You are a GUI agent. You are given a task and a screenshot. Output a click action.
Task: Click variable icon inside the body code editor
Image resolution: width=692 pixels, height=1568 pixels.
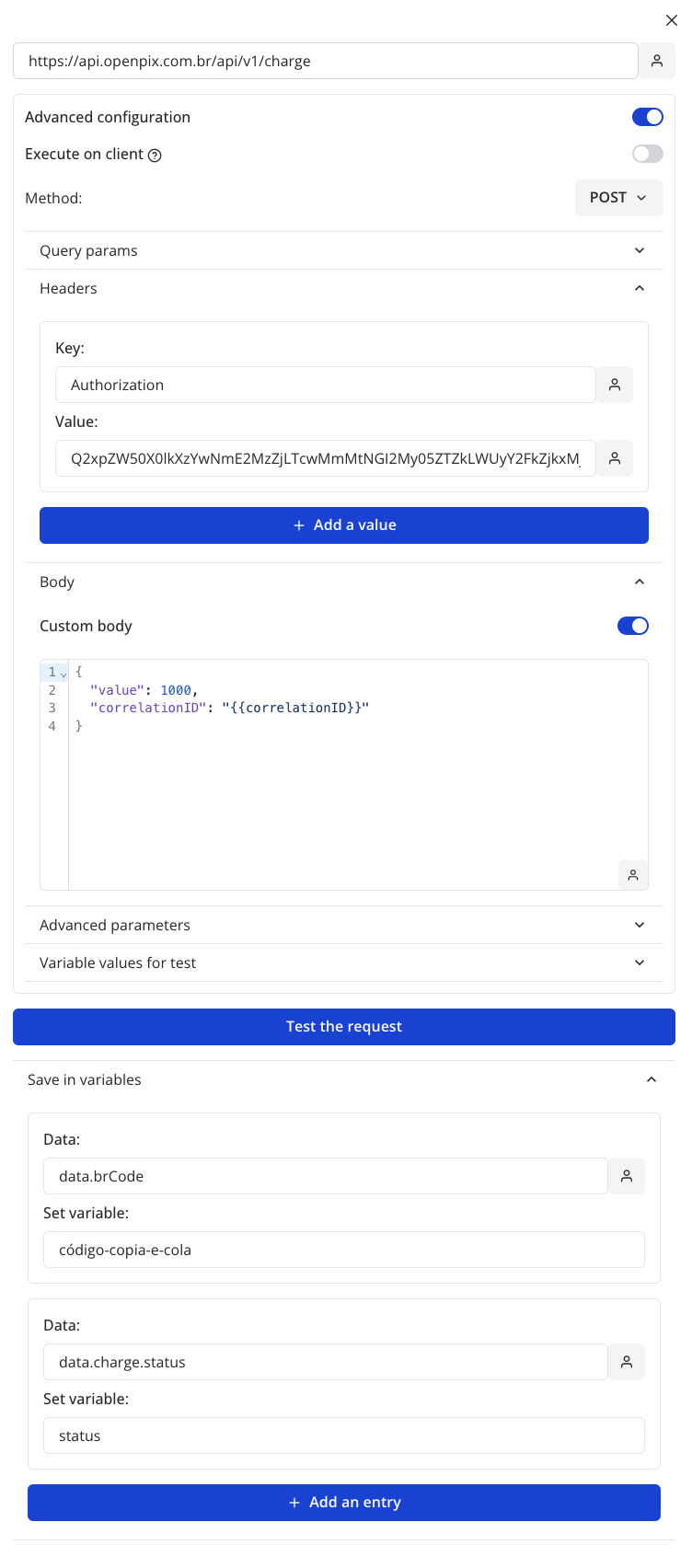(x=633, y=875)
